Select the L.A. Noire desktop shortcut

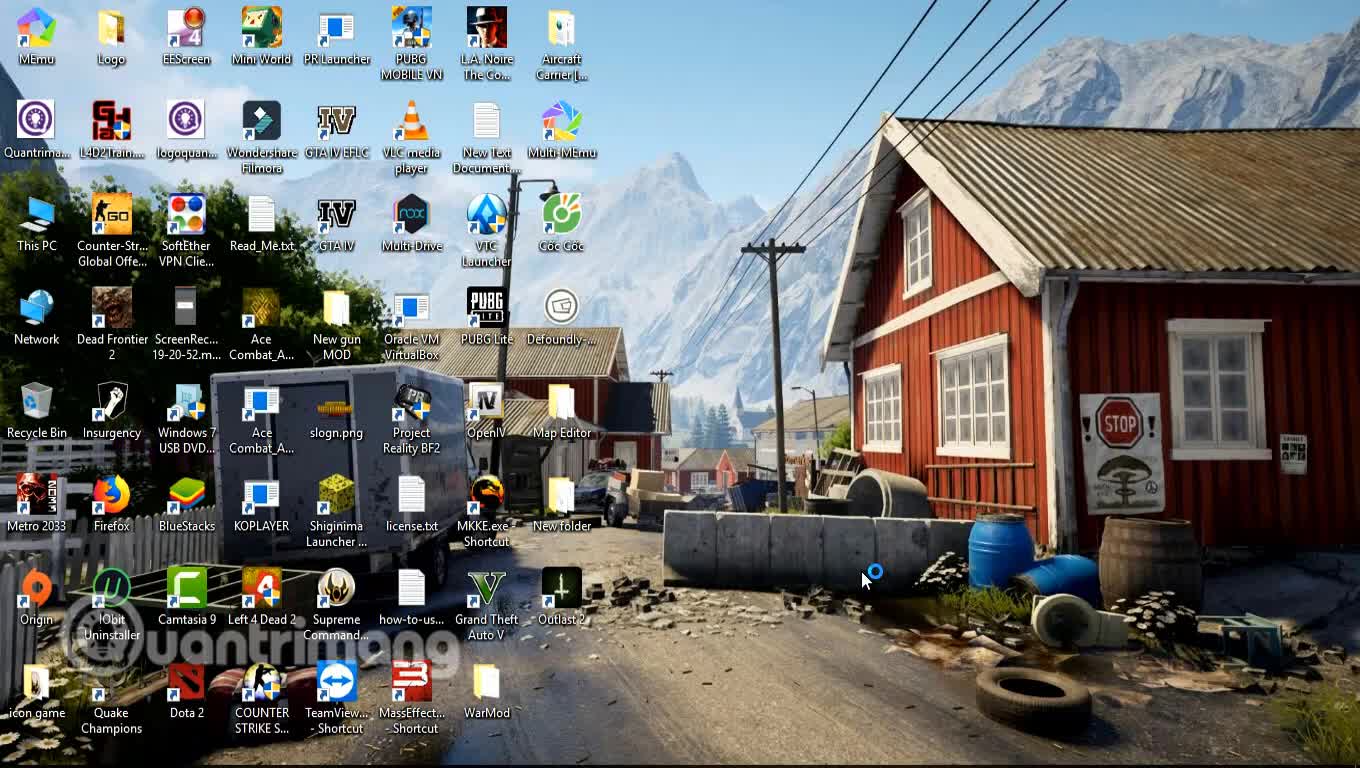pyautogui.click(x=487, y=44)
